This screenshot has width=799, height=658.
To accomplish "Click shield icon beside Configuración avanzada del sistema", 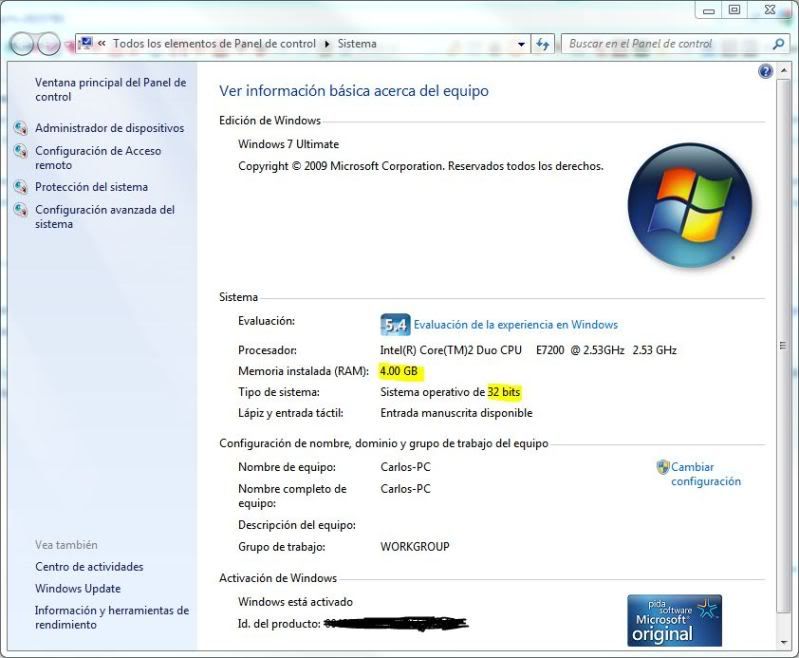I will pyautogui.click(x=20, y=209).
